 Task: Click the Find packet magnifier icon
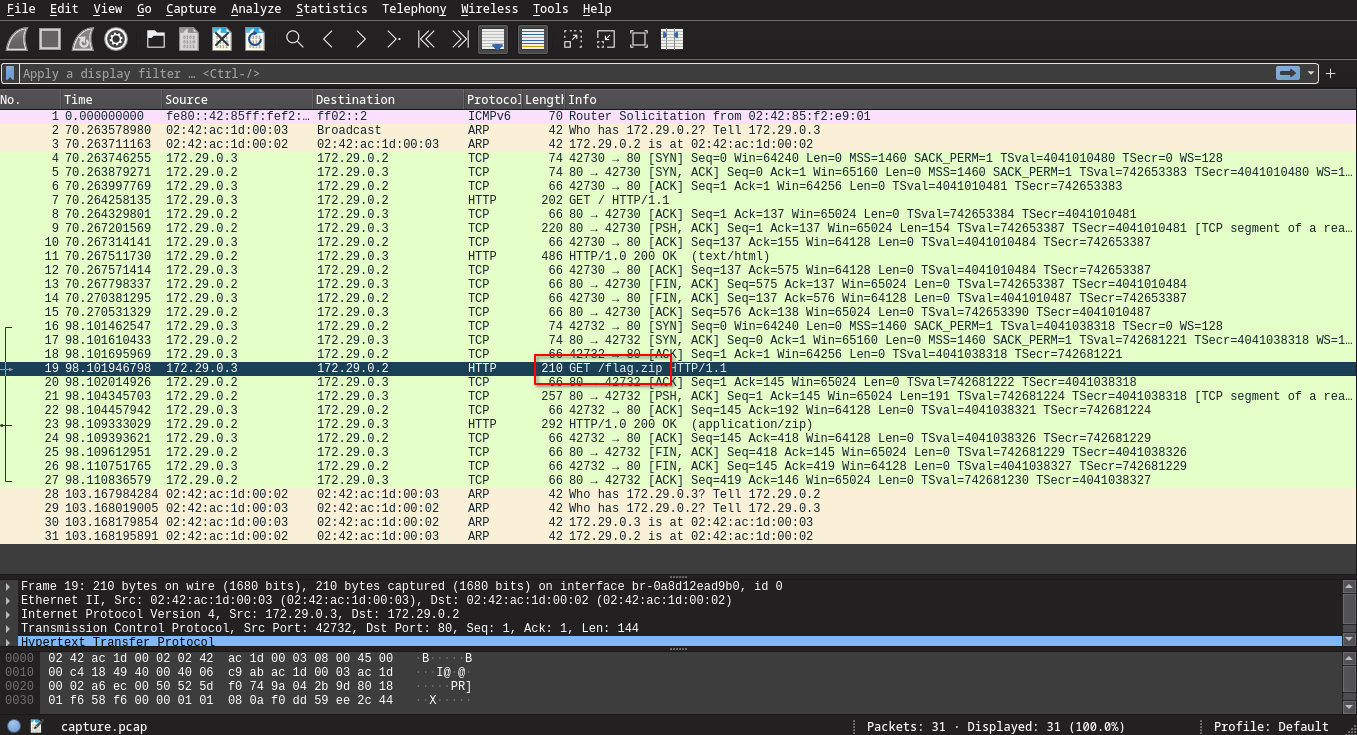[x=294, y=39]
